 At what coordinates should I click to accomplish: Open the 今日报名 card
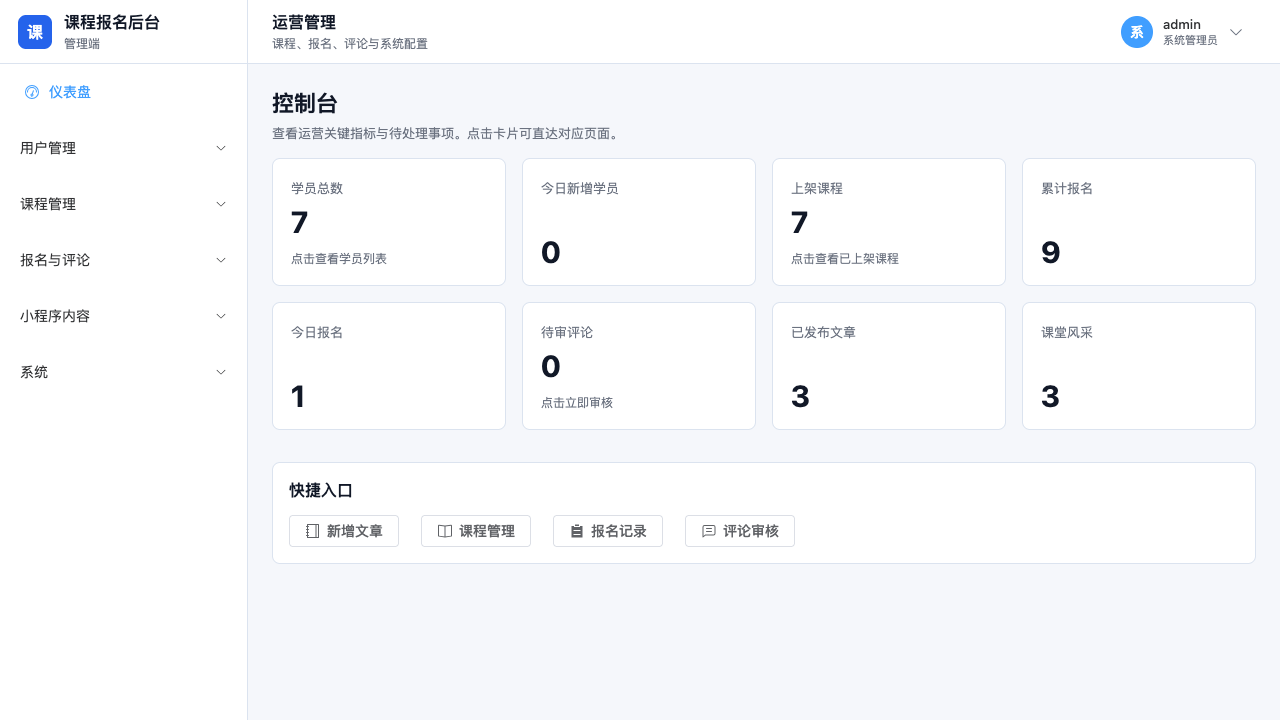click(389, 366)
